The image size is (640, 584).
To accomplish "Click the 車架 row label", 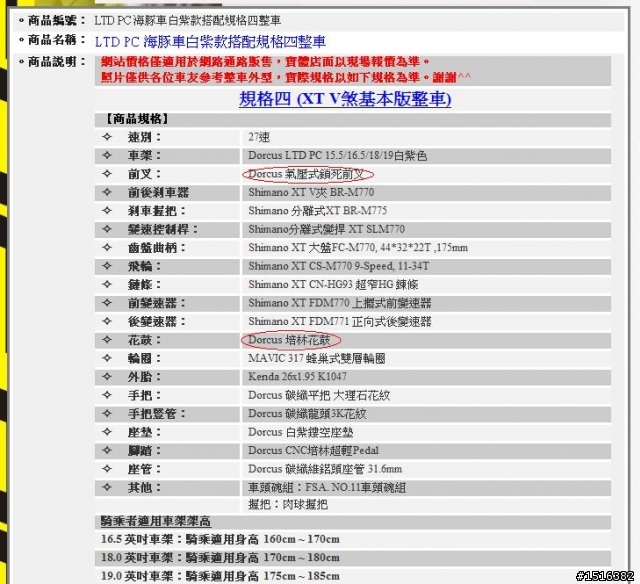I will (144, 155).
